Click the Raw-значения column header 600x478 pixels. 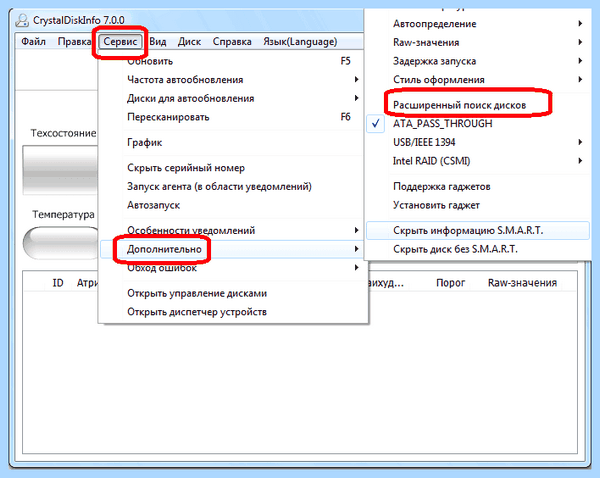pos(522,283)
